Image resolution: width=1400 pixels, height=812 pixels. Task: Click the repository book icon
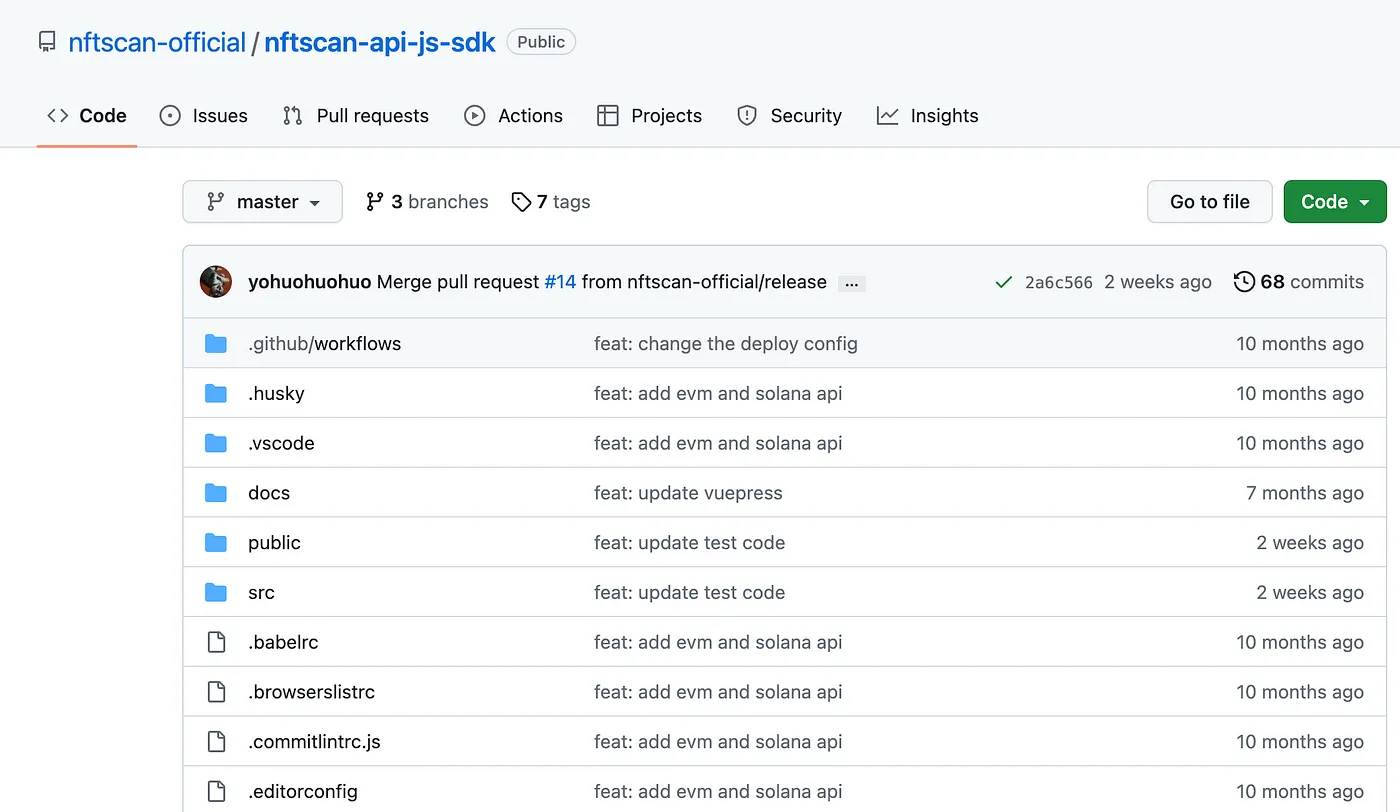point(47,42)
